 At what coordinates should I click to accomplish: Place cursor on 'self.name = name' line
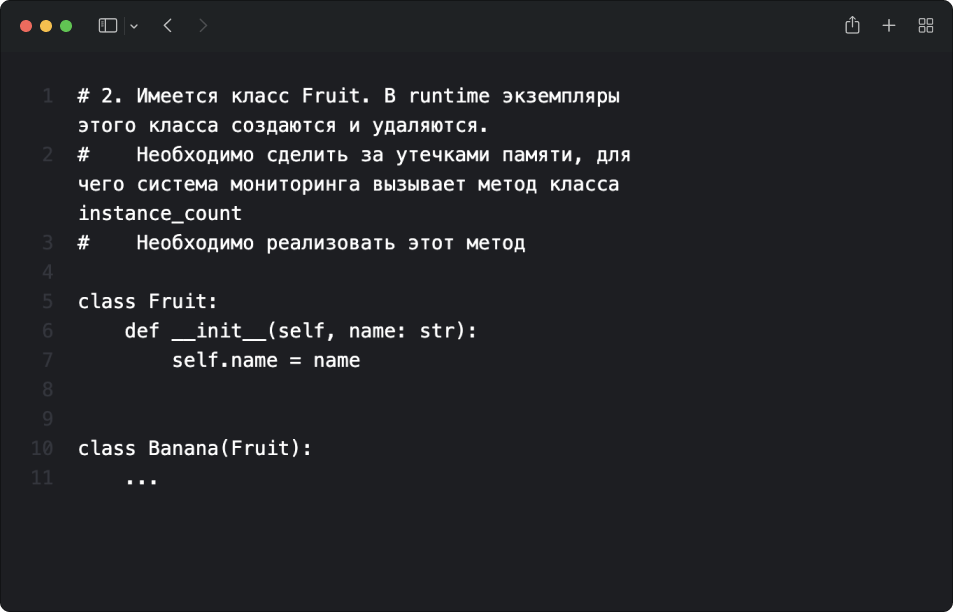[x=265, y=360]
